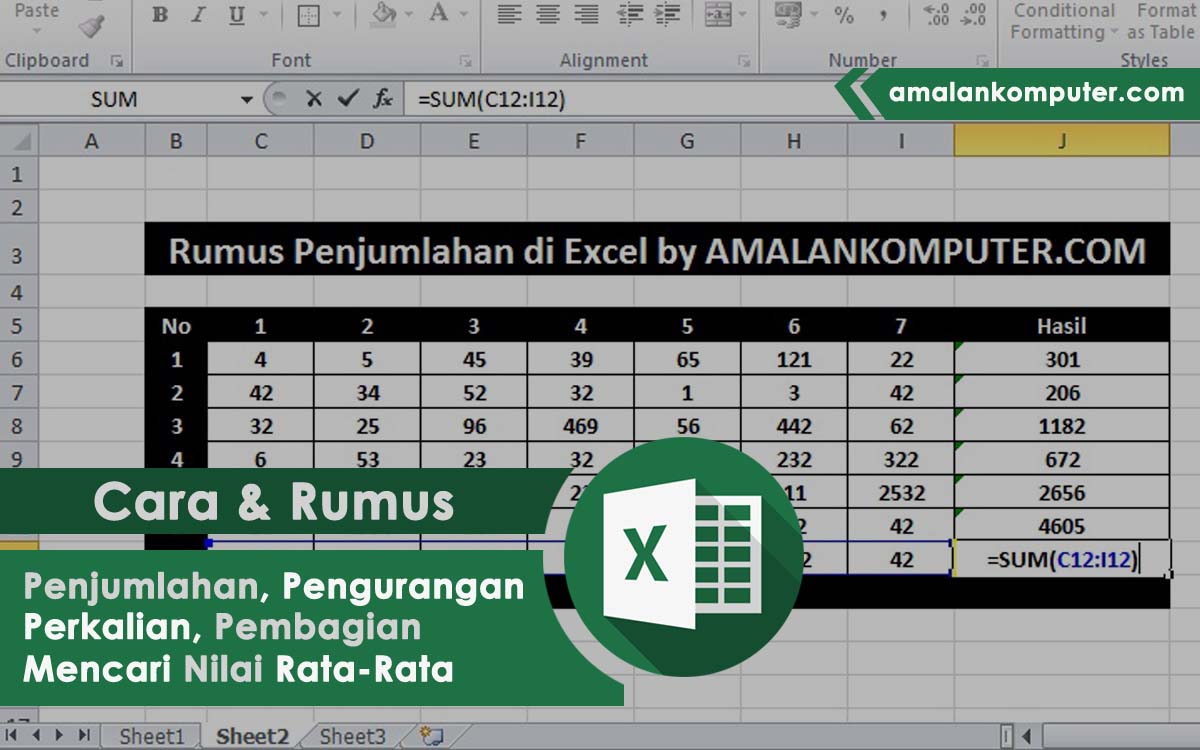Click the Fill Color paint bucket
Screen dimensions: 1200x750
pyautogui.click(x=383, y=15)
